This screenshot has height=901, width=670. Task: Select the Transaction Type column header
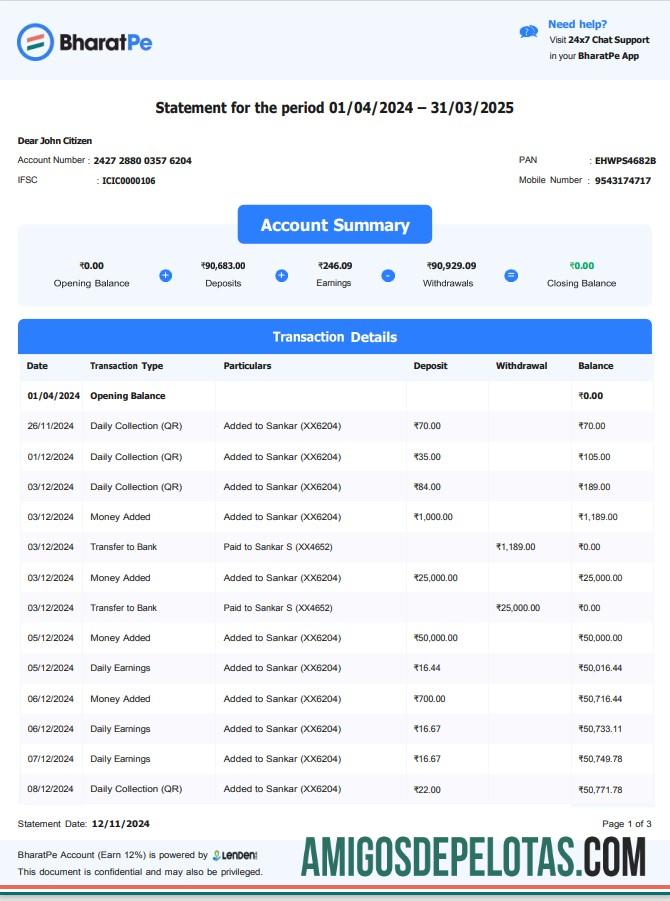[126, 366]
